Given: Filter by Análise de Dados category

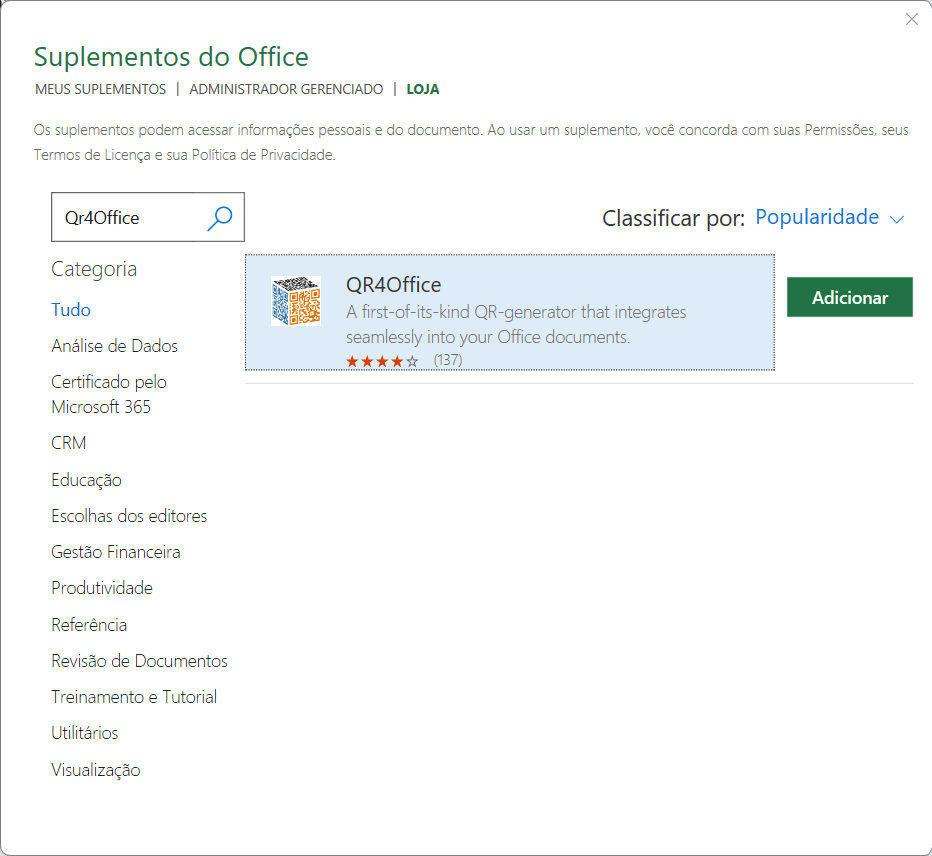Looking at the screenshot, I should [114, 346].
